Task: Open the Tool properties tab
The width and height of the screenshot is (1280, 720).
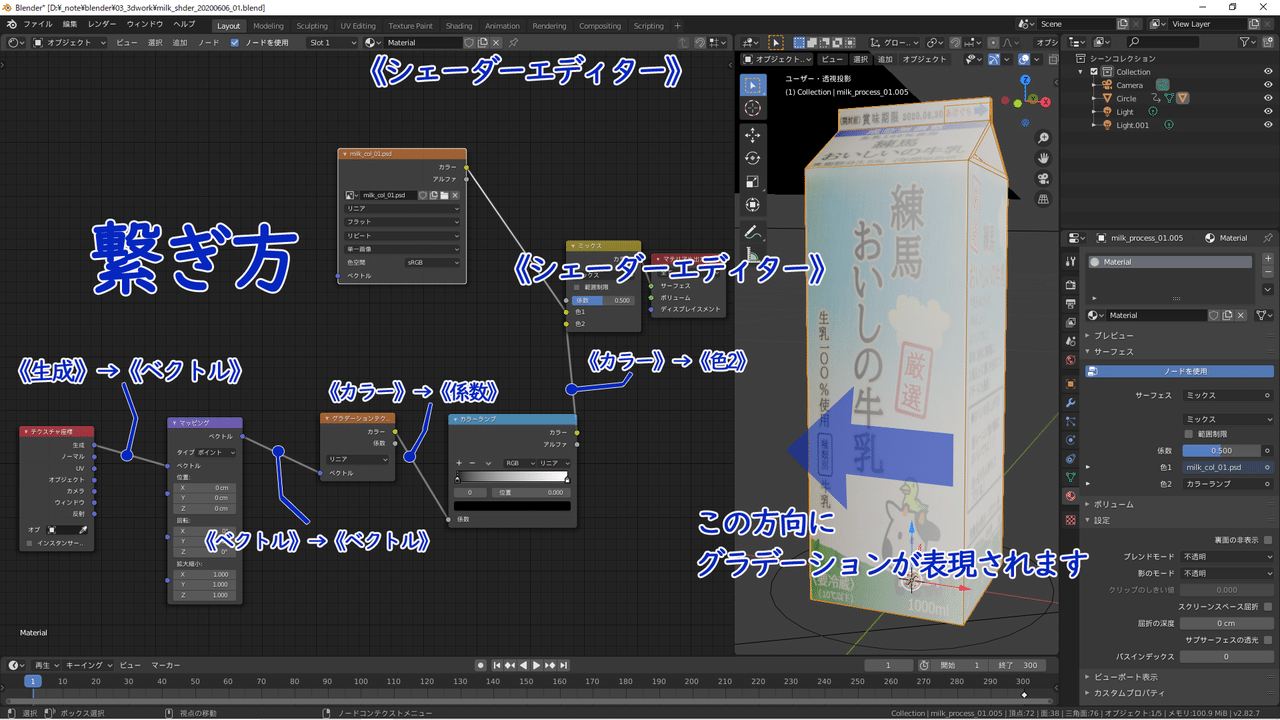Action: 1070,262
